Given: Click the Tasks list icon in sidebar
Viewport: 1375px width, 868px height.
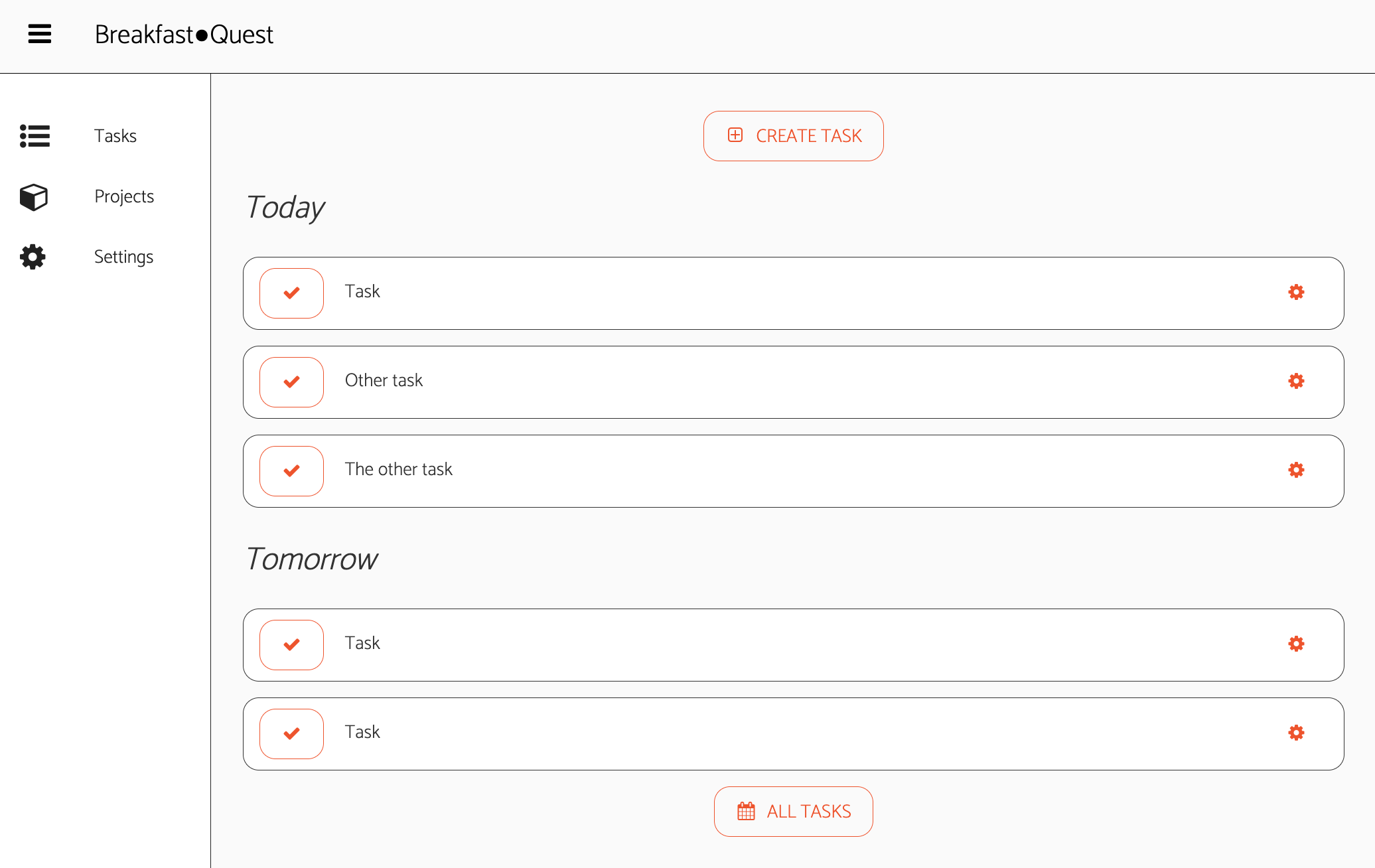Looking at the screenshot, I should point(35,136).
